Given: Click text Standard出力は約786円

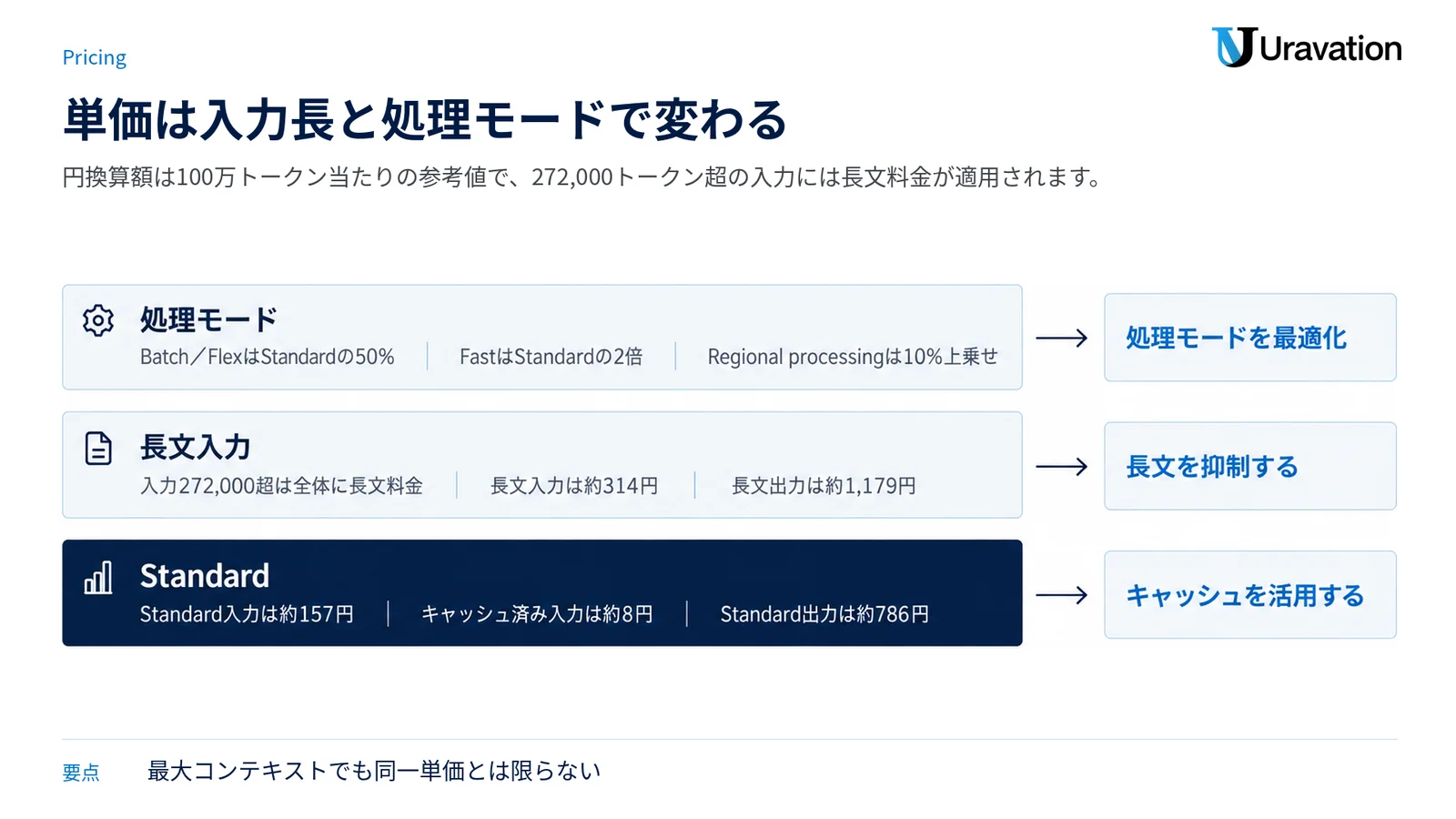Looking at the screenshot, I should tap(824, 614).
